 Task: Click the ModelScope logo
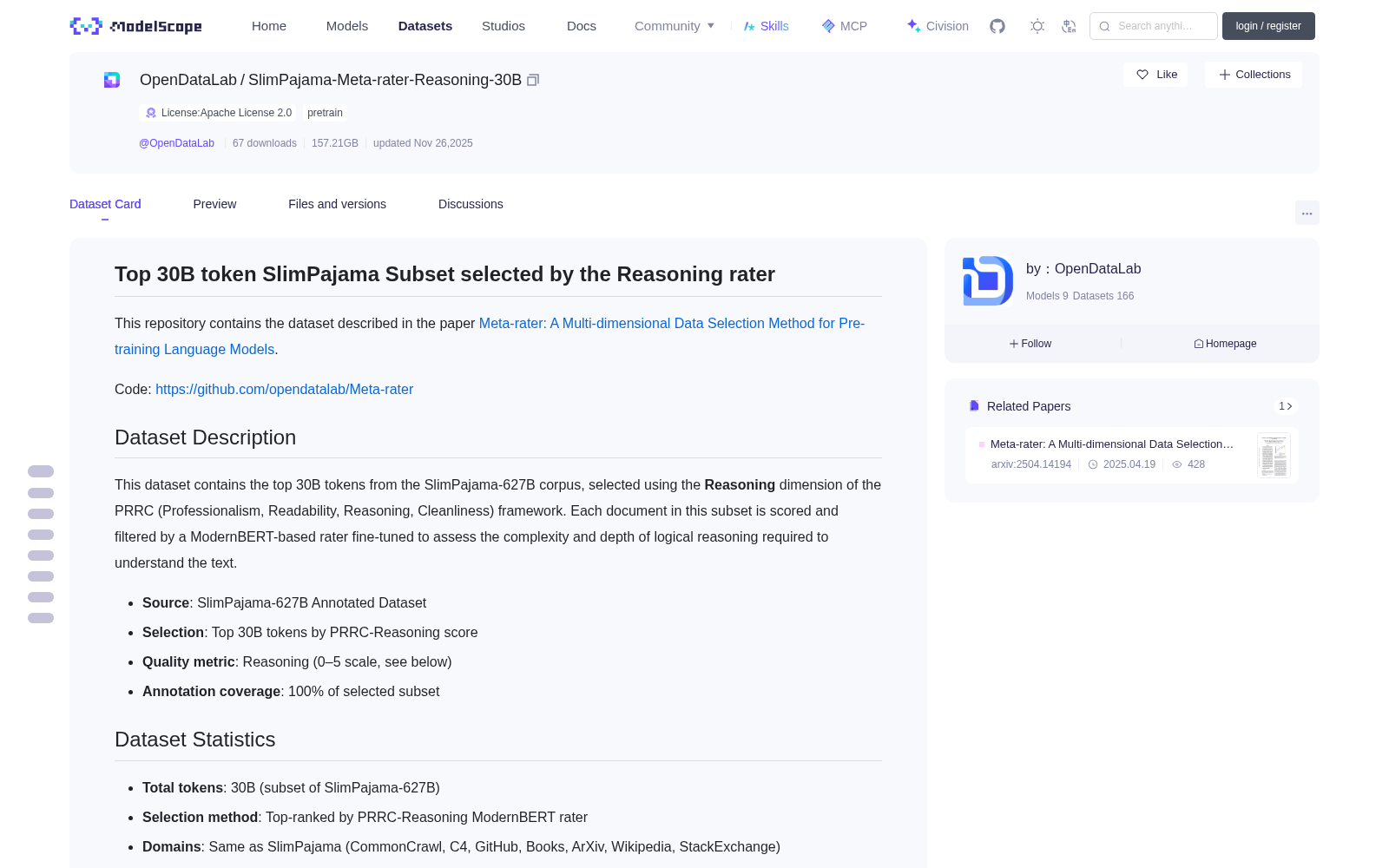pyautogui.click(x=136, y=26)
